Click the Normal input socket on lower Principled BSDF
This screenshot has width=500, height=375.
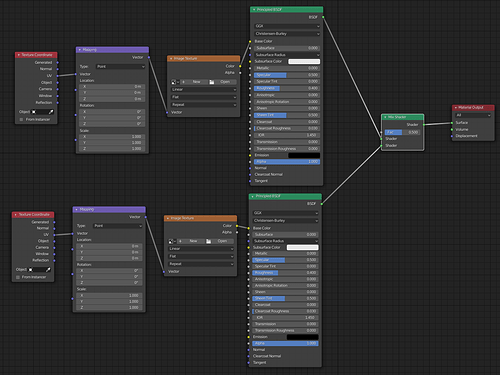249,350
